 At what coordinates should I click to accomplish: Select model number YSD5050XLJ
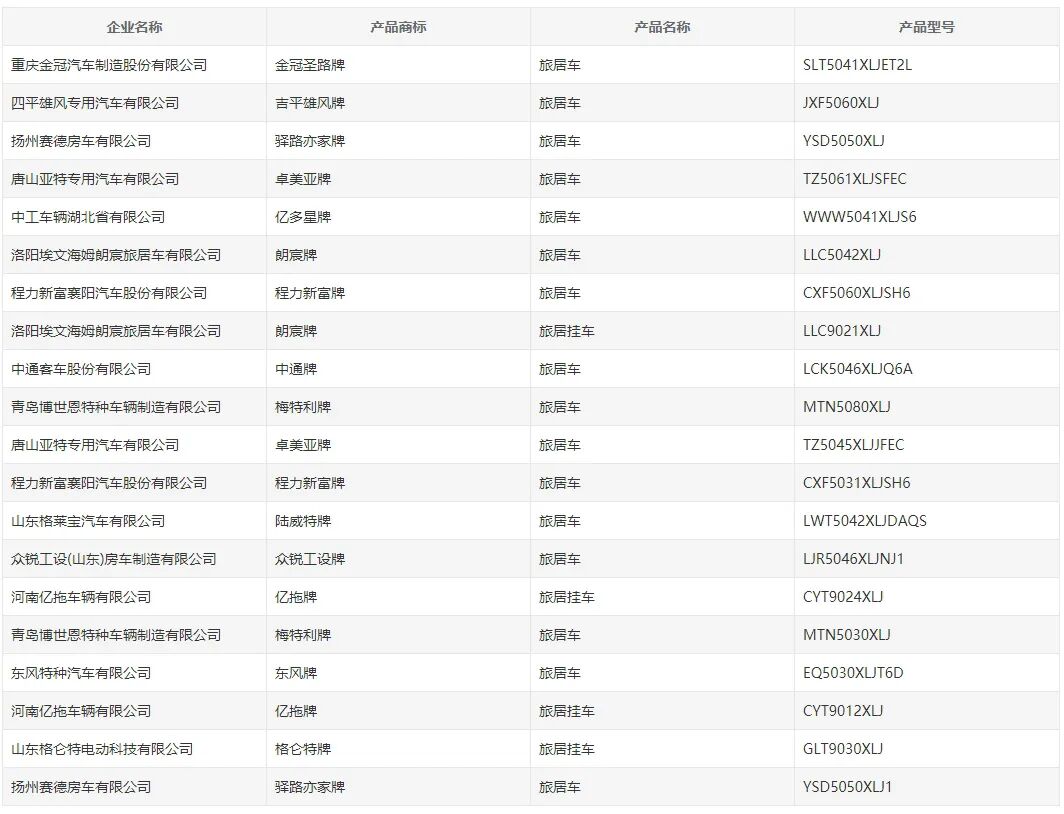pos(843,141)
